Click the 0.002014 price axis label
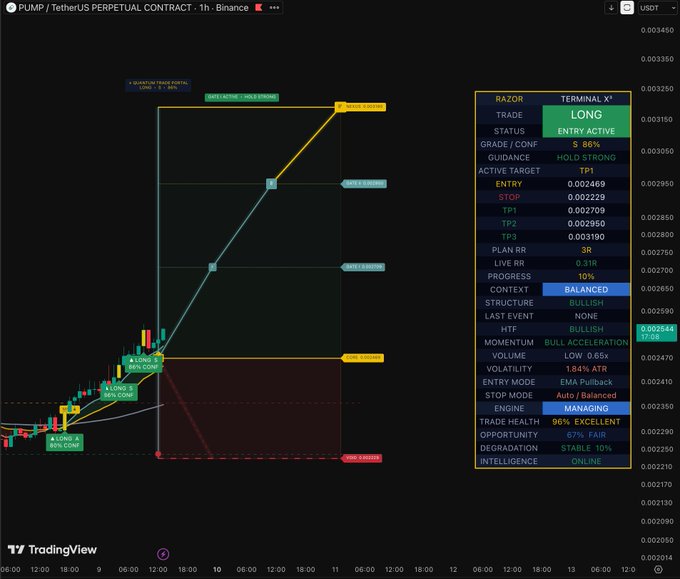Image resolution: width=680 pixels, height=579 pixels. point(657,558)
